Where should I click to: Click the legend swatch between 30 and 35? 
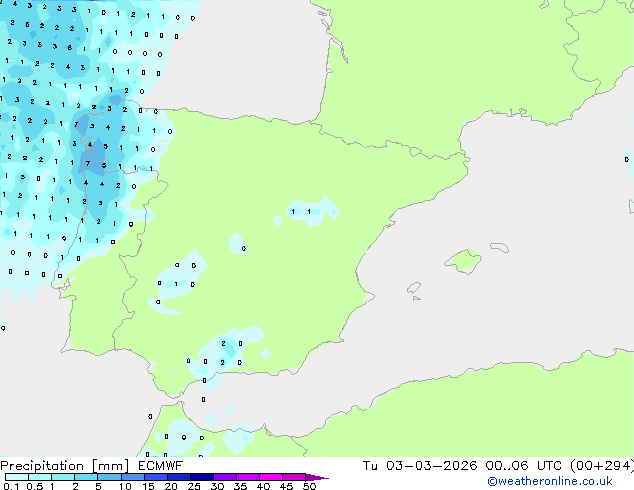coord(225,477)
